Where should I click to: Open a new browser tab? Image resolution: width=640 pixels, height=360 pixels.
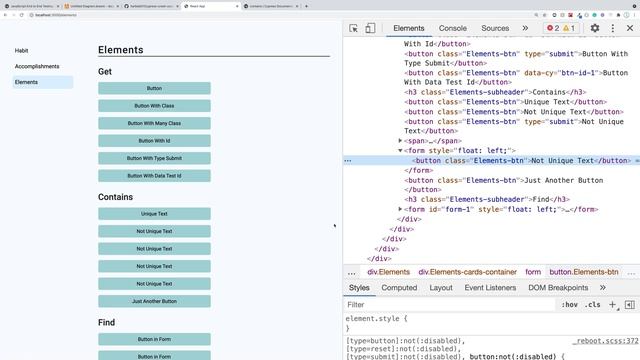point(306,6)
